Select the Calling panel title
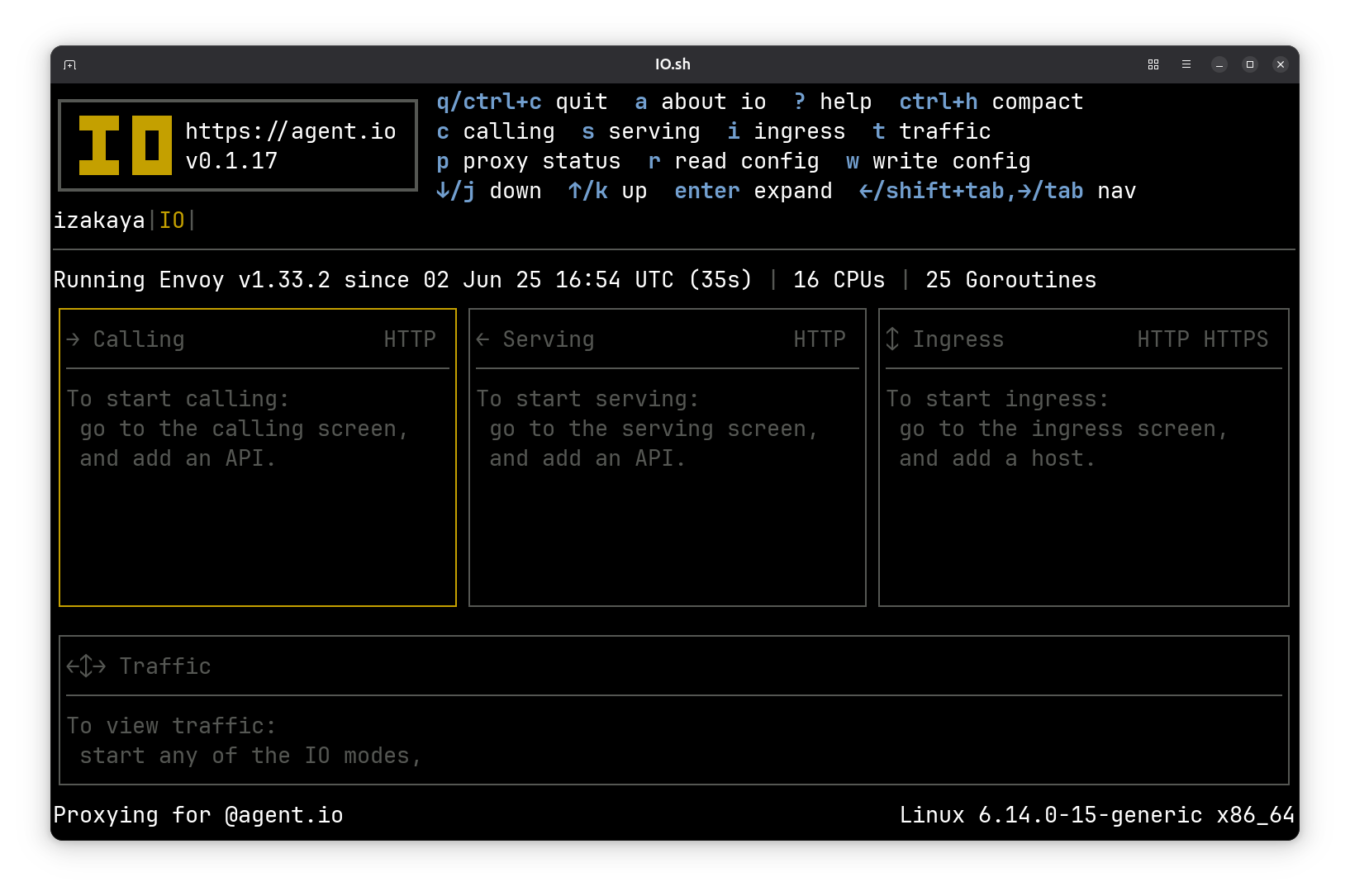 tap(139, 339)
